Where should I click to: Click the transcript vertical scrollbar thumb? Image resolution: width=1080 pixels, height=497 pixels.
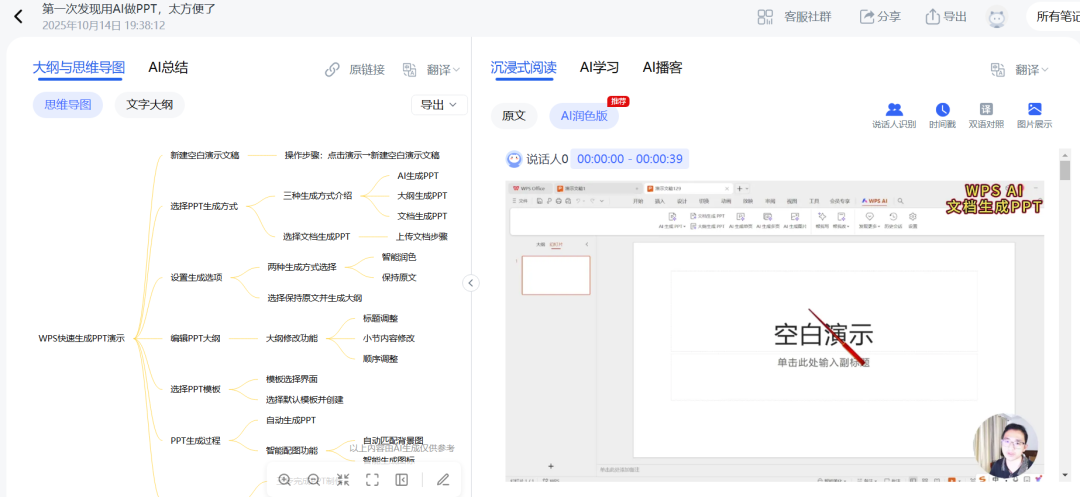point(1065,171)
